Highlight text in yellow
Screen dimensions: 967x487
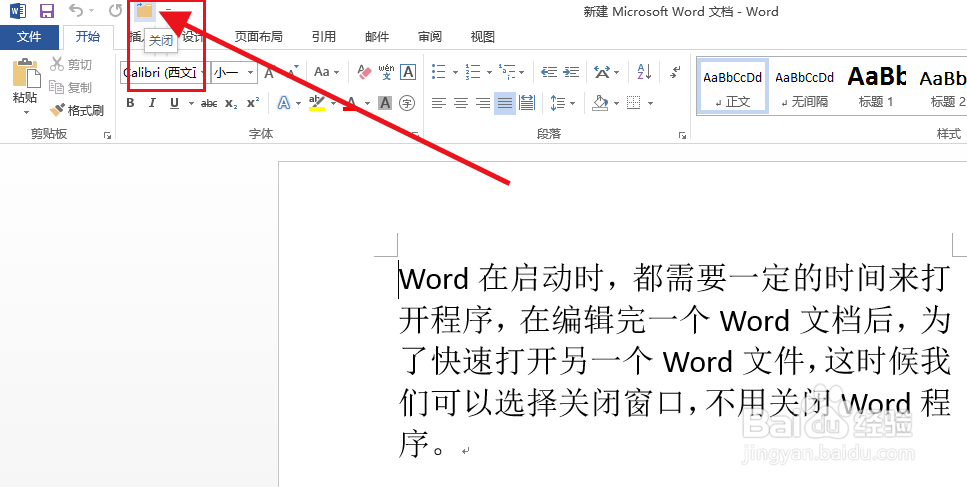317,103
